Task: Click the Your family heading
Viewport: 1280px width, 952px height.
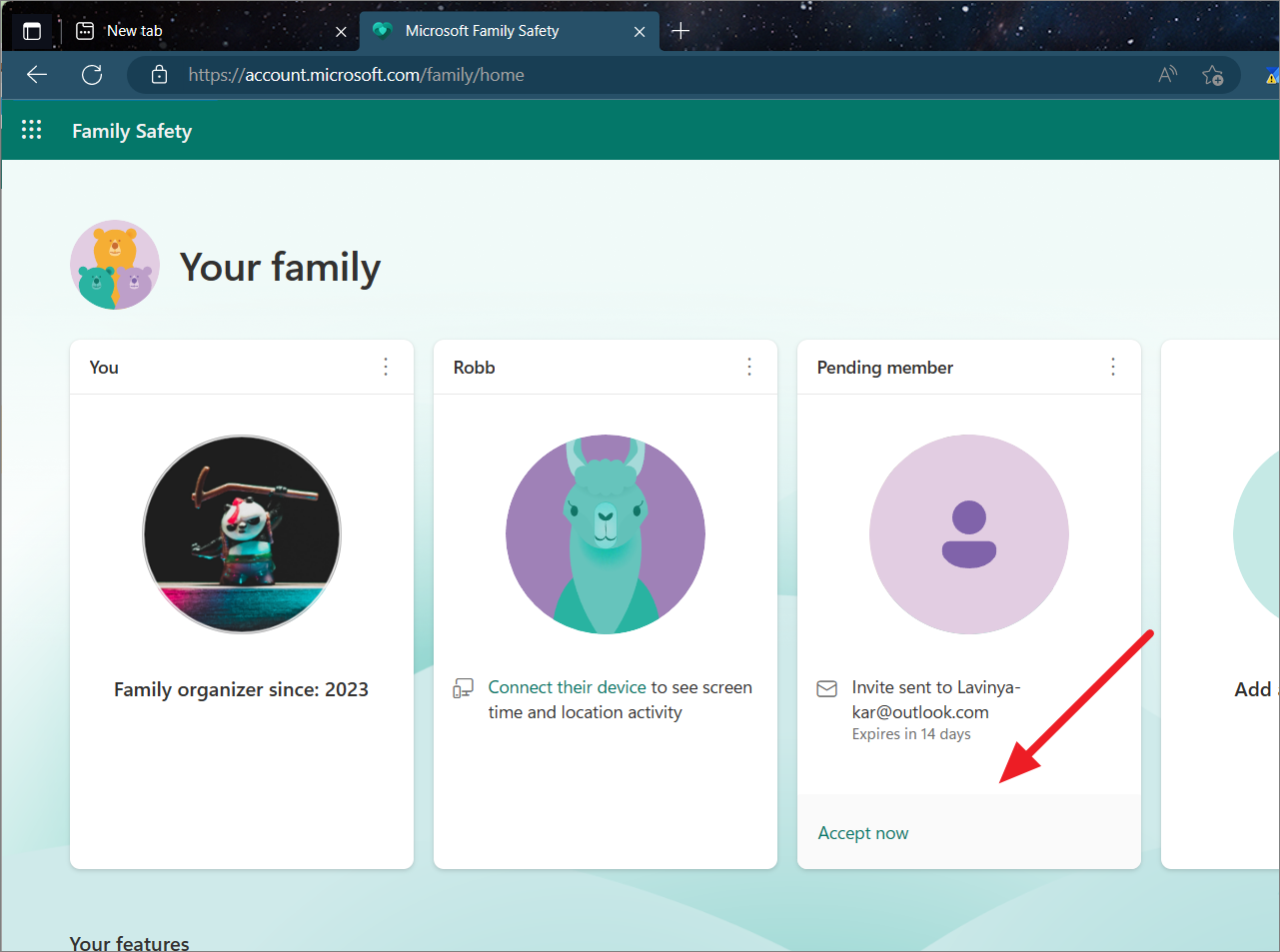Action: coord(281,268)
